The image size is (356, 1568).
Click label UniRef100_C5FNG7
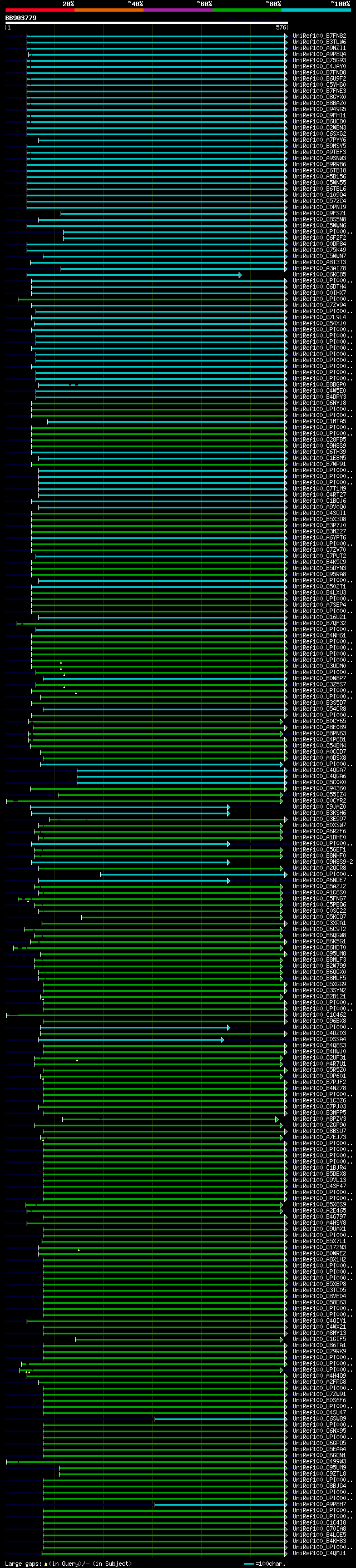(x=319, y=898)
